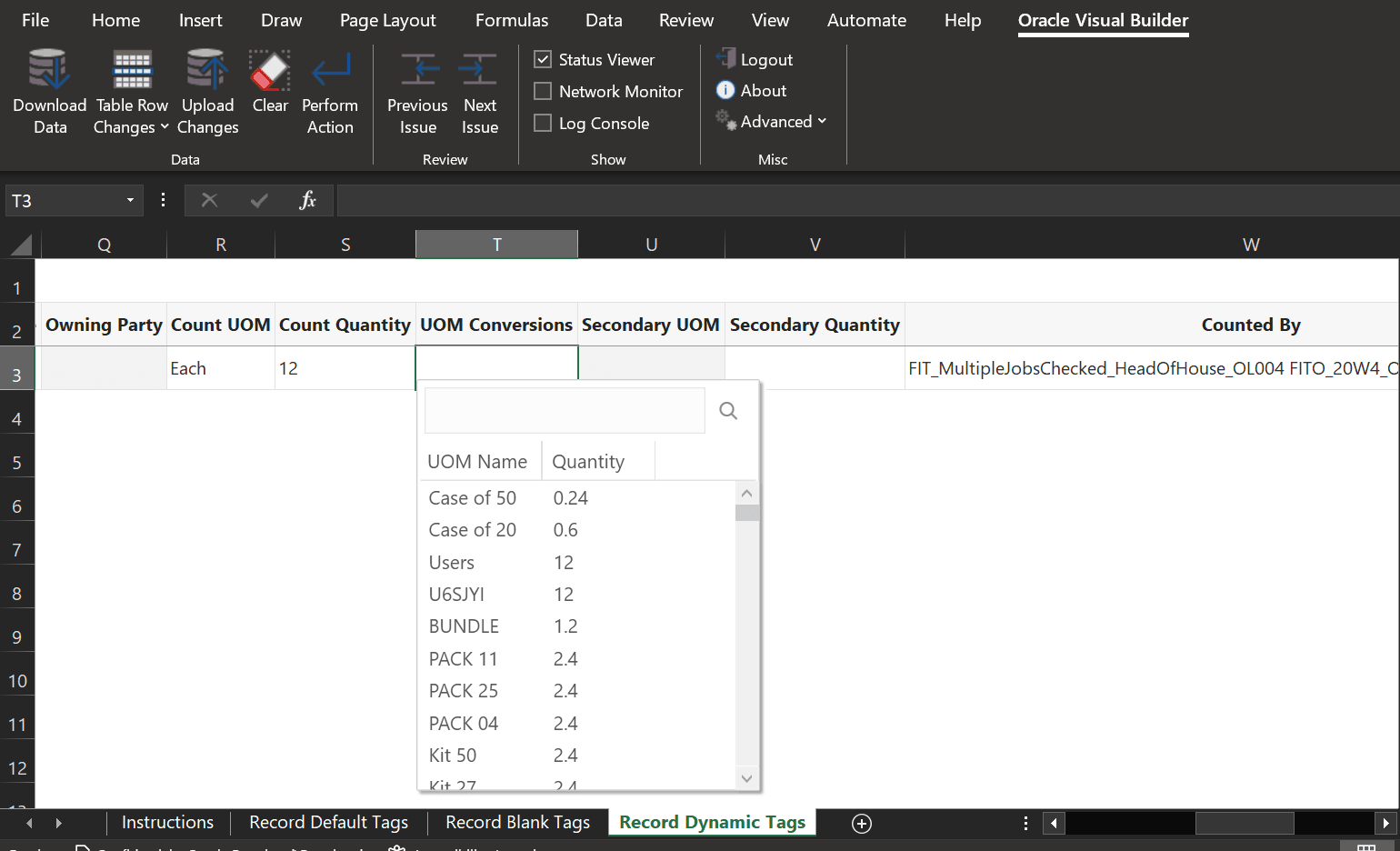Open About information

[752, 90]
